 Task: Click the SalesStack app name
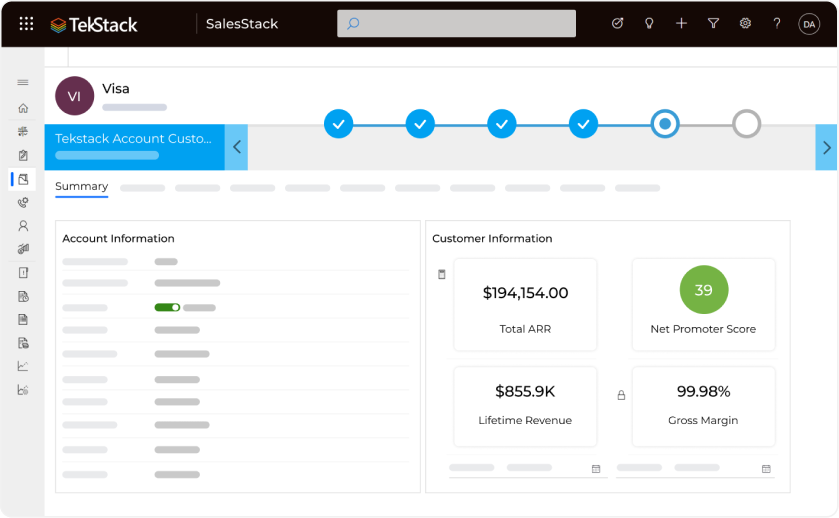pos(242,24)
